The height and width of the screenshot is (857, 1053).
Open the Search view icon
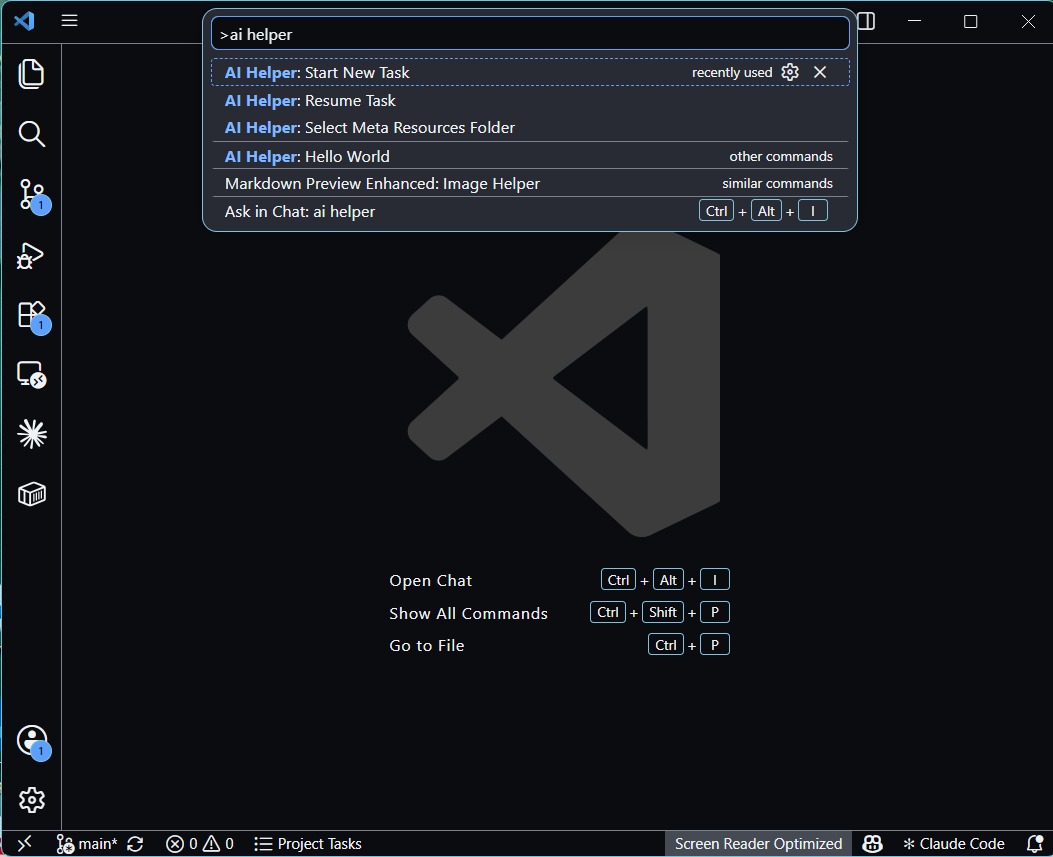click(31, 134)
